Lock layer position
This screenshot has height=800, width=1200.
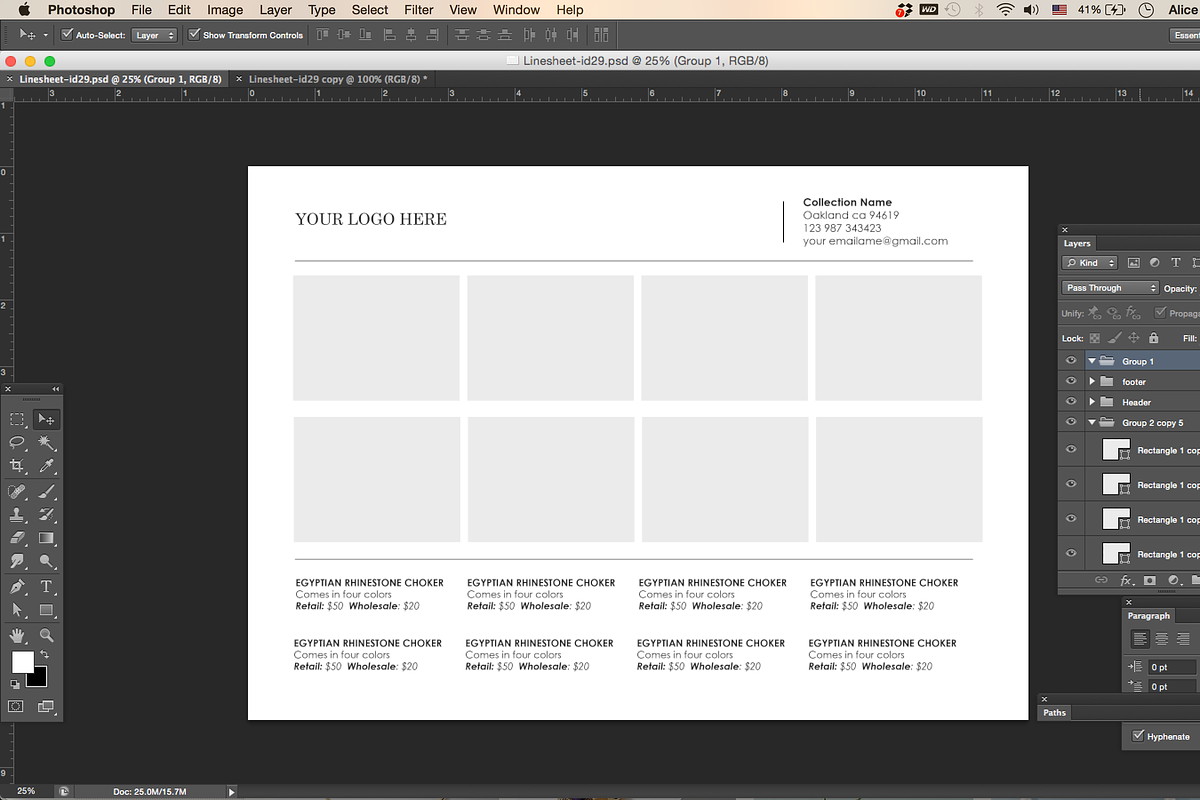1133,338
